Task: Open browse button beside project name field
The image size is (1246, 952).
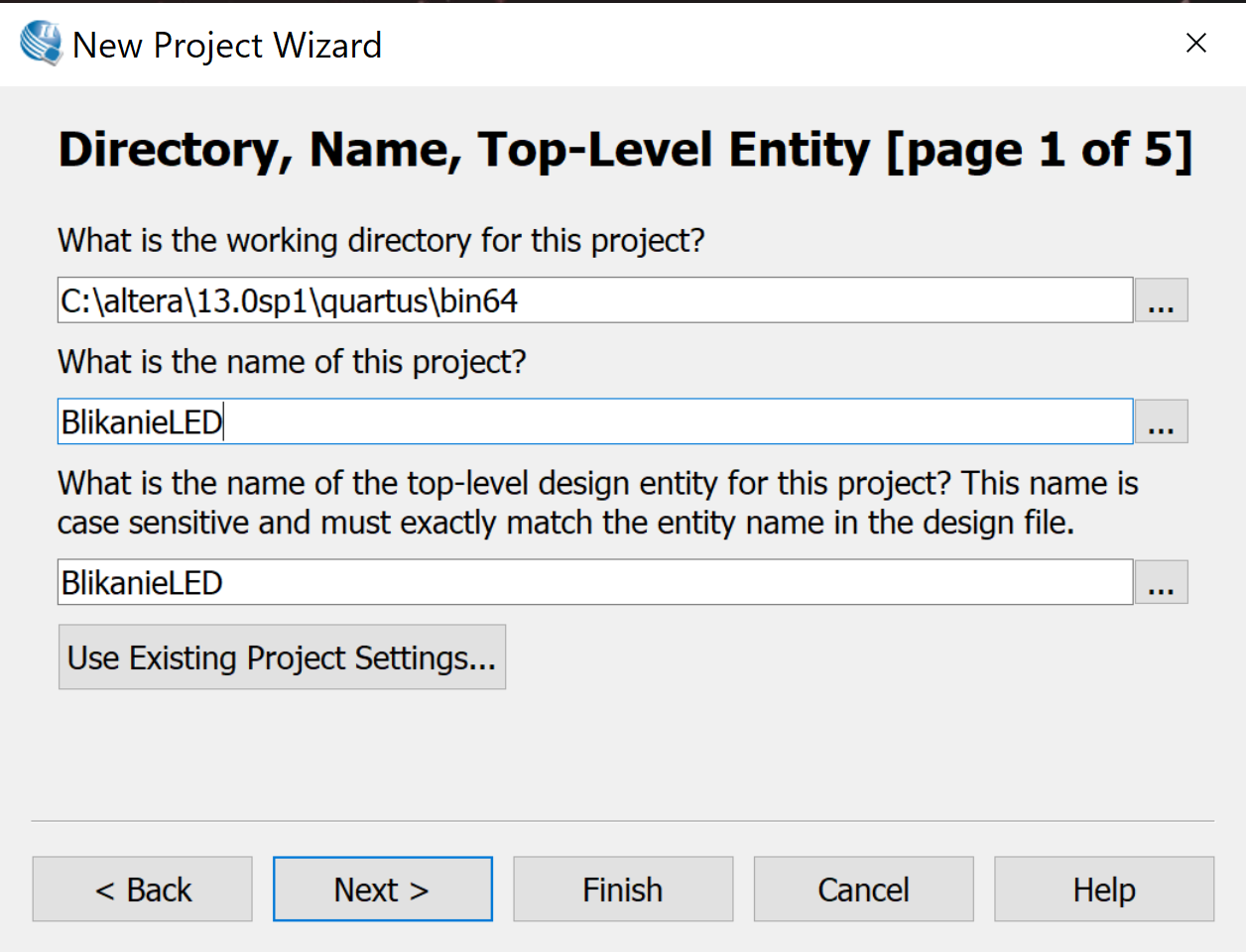Action: click(x=1161, y=422)
